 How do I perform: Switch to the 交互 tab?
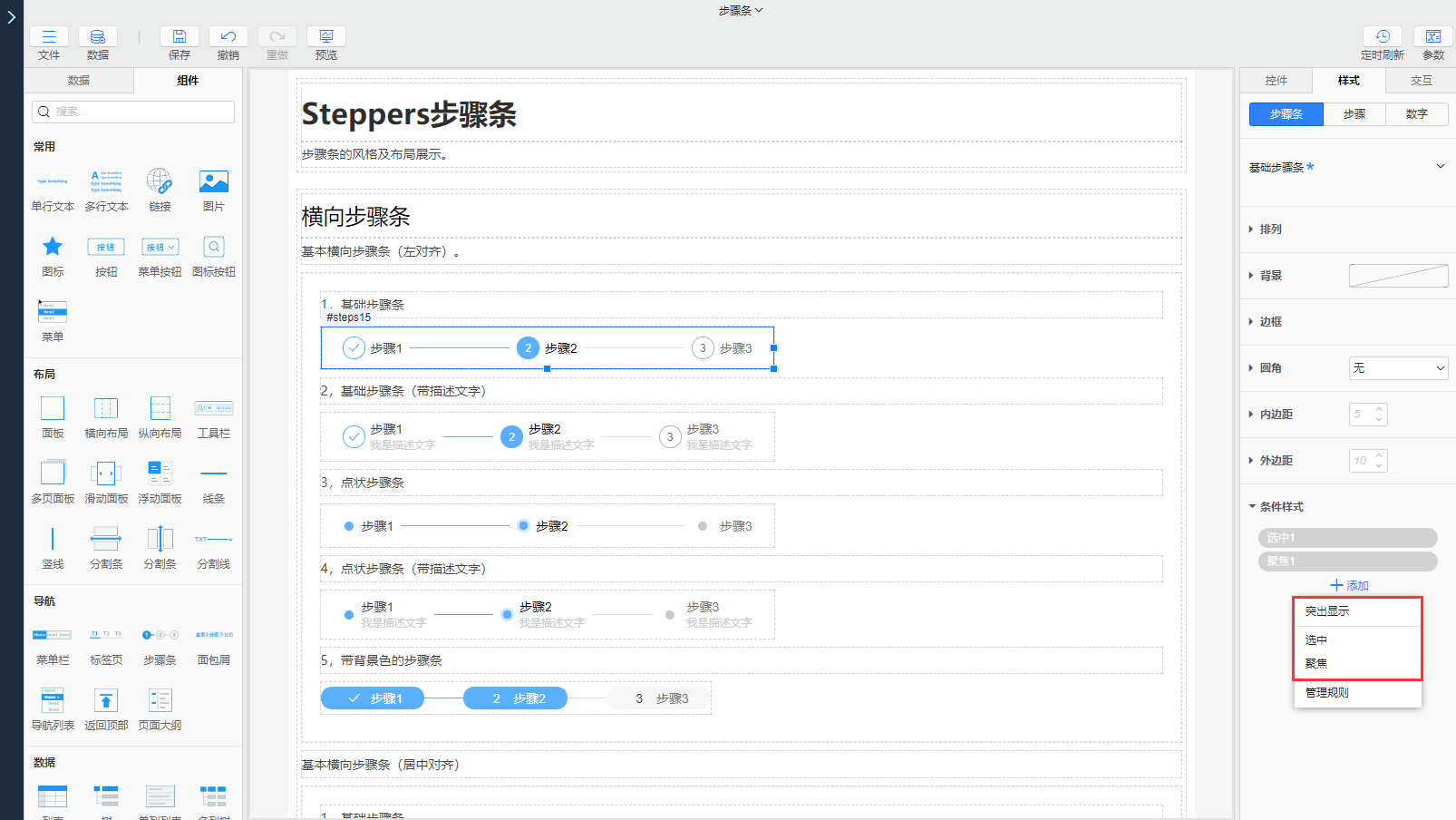pyautogui.click(x=1421, y=80)
